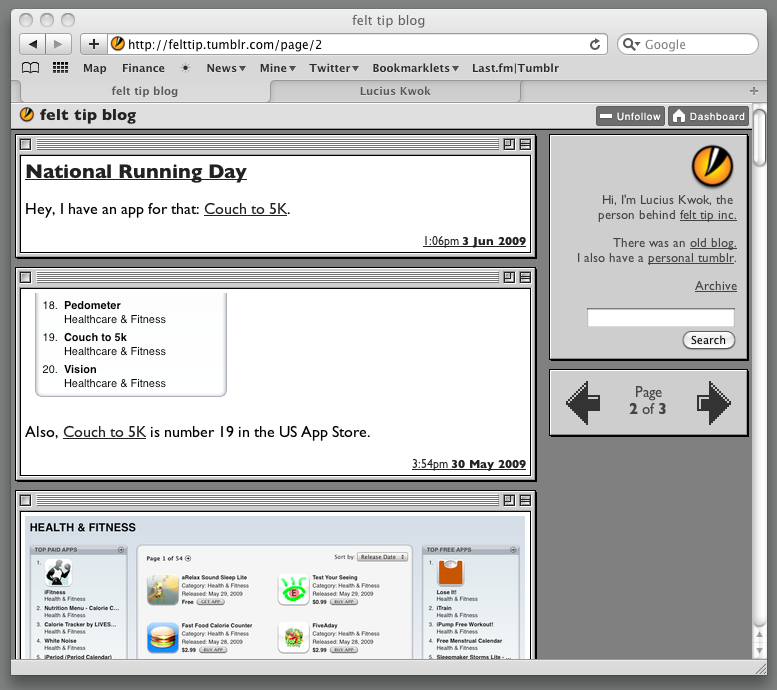Image resolution: width=777 pixels, height=690 pixels.
Task: Go to previous page with left arrow
Action: coord(583,402)
